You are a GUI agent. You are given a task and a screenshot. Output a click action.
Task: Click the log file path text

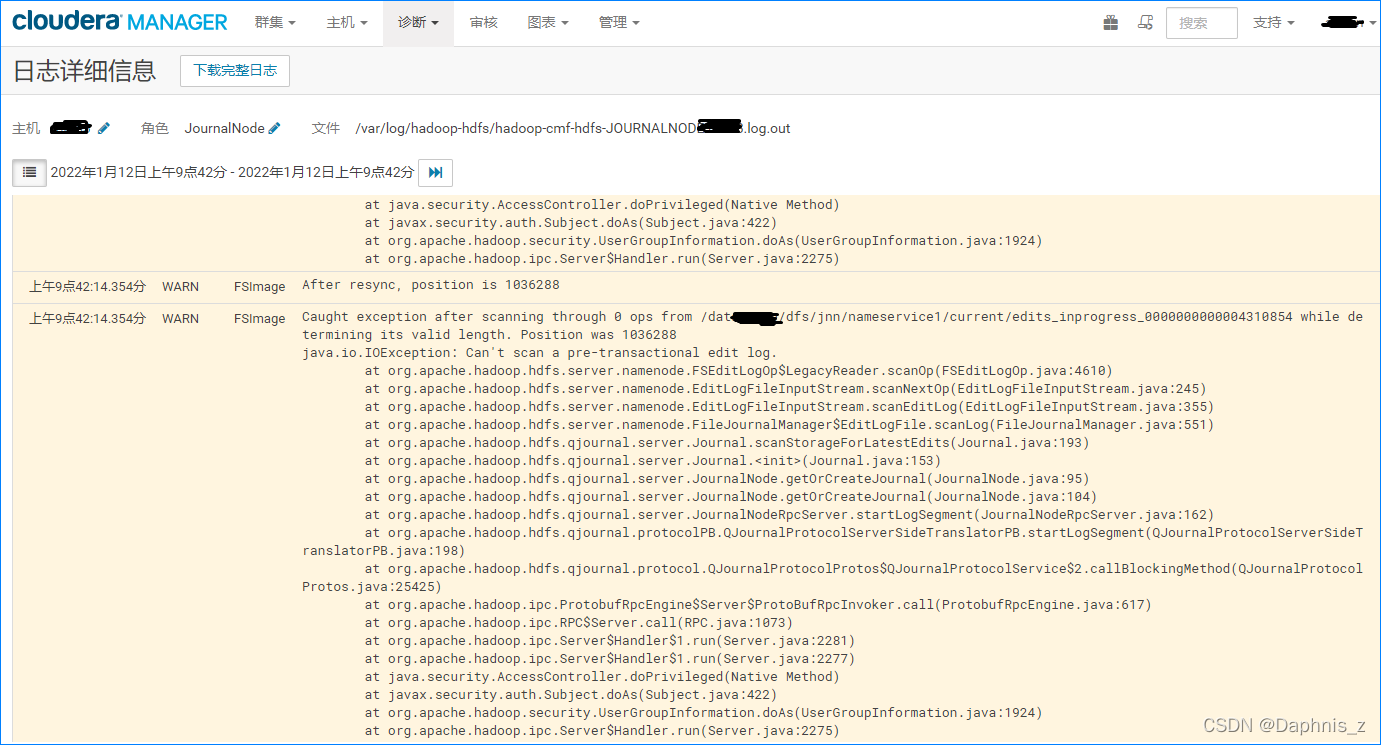click(x=573, y=128)
